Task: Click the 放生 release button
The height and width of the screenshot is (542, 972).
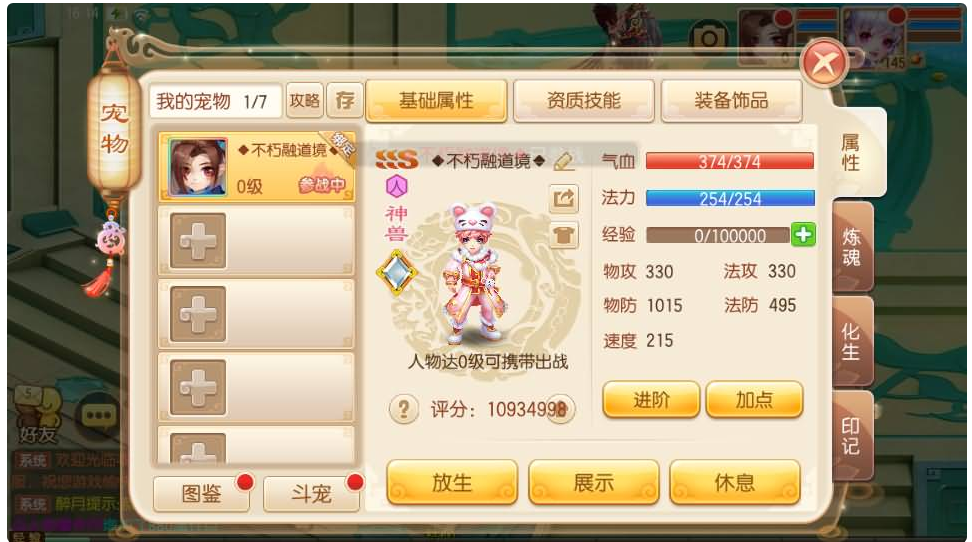Action: click(452, 482)
